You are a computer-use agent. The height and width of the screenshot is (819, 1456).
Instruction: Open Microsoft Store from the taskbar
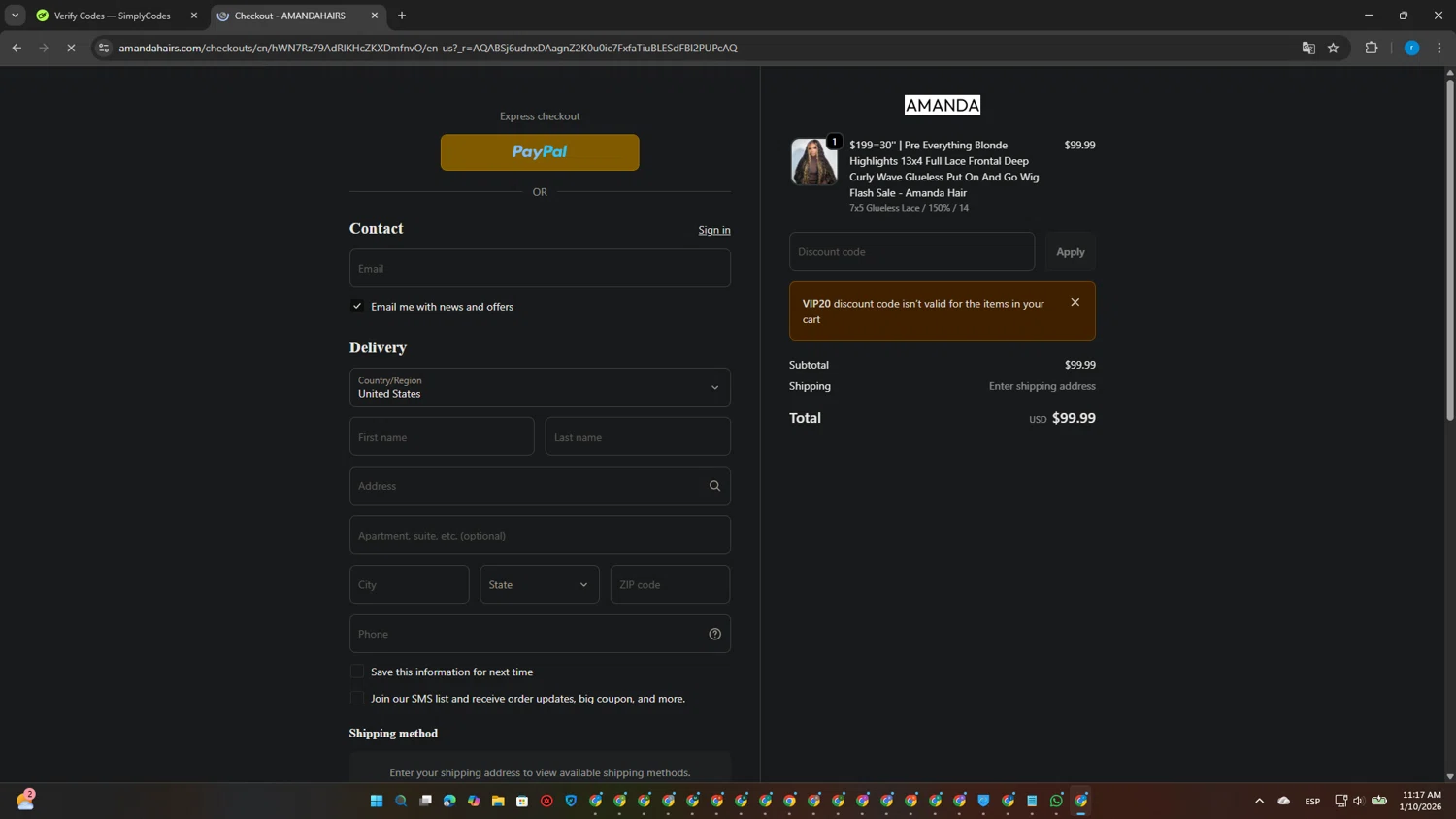point(522,801)
